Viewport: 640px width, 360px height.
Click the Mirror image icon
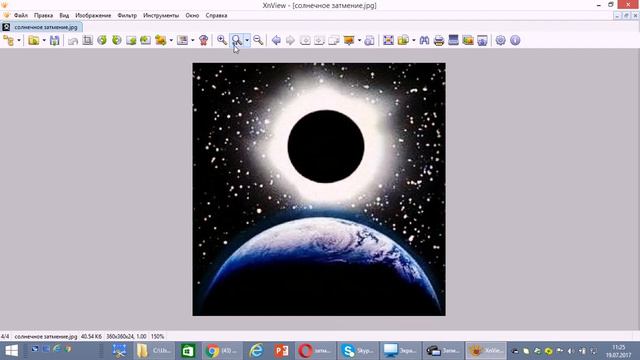(x=146, y=40)
